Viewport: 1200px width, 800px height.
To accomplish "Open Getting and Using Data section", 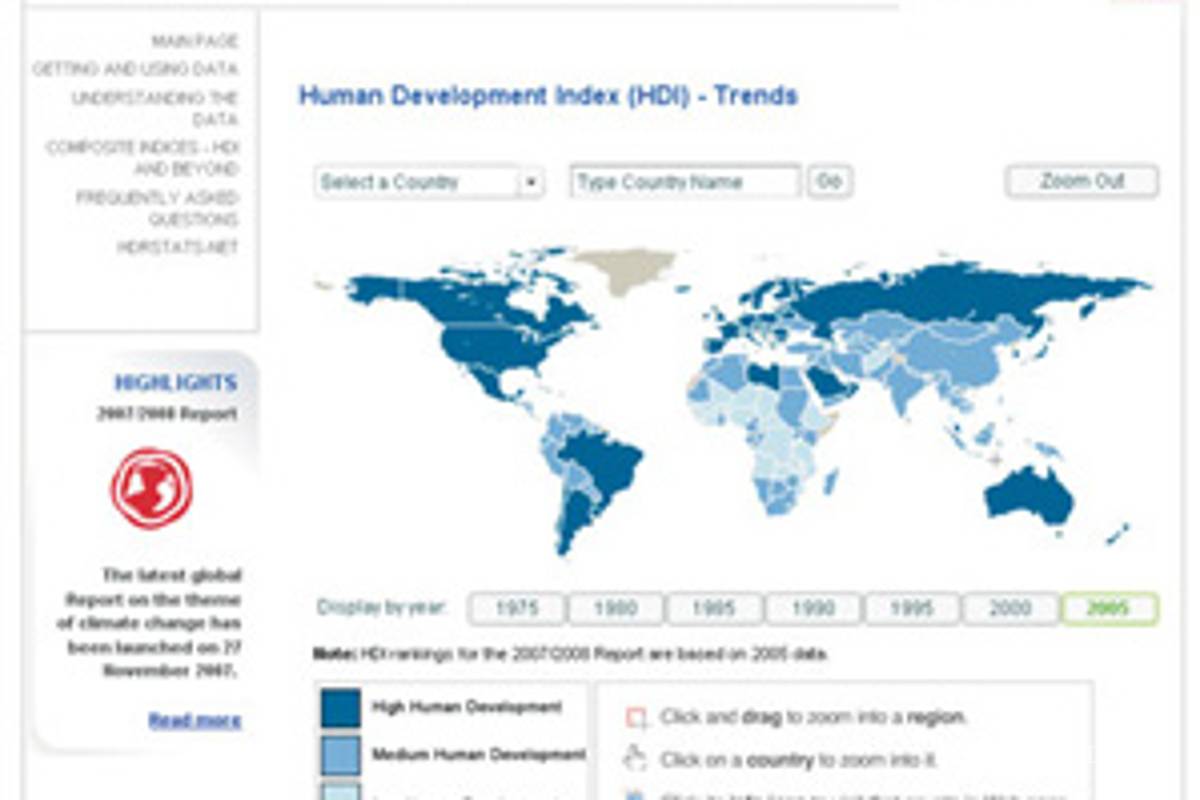I will (135, 70).
